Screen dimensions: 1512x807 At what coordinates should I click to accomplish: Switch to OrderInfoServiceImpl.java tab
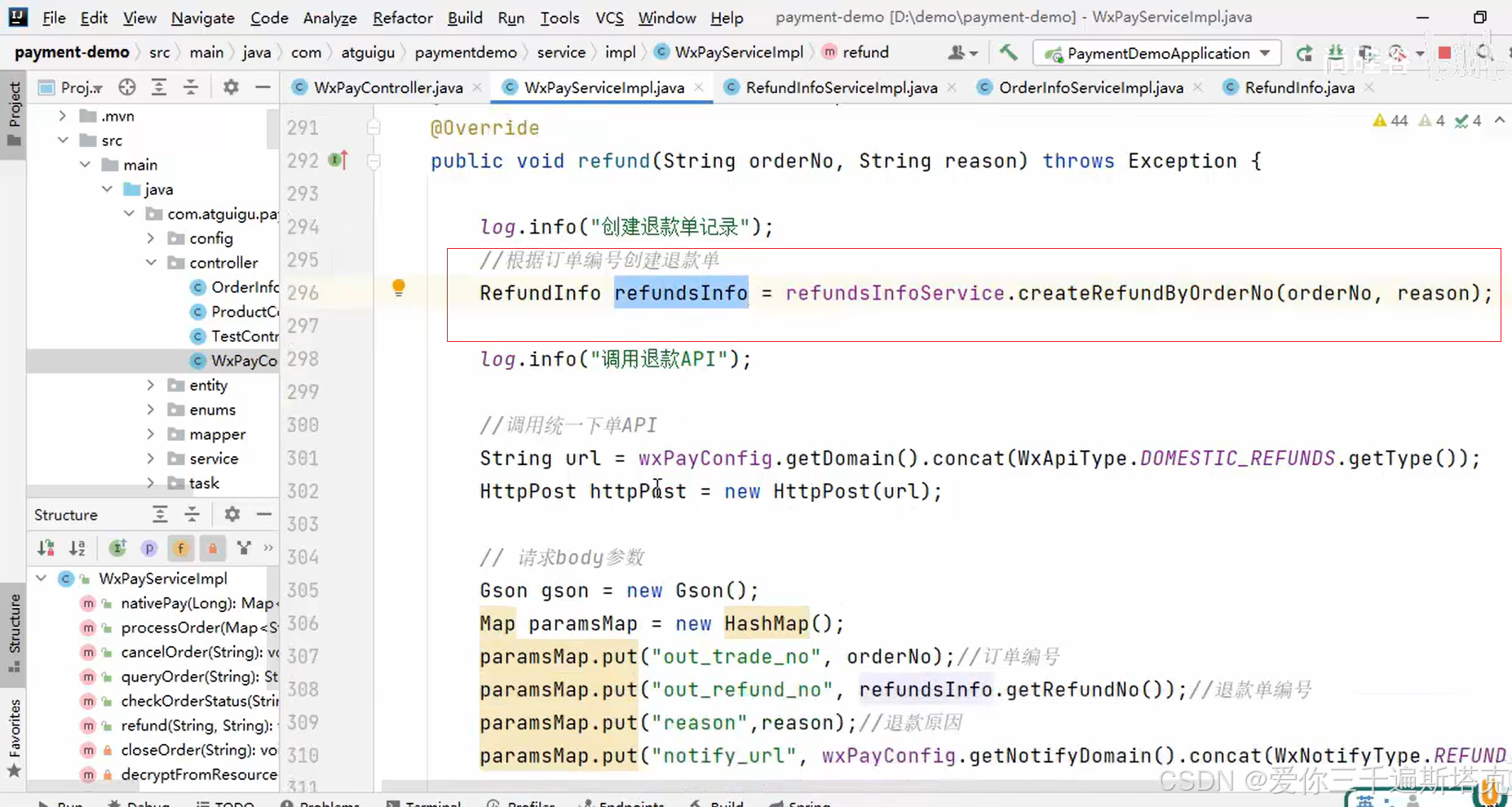click(1090, 87)
